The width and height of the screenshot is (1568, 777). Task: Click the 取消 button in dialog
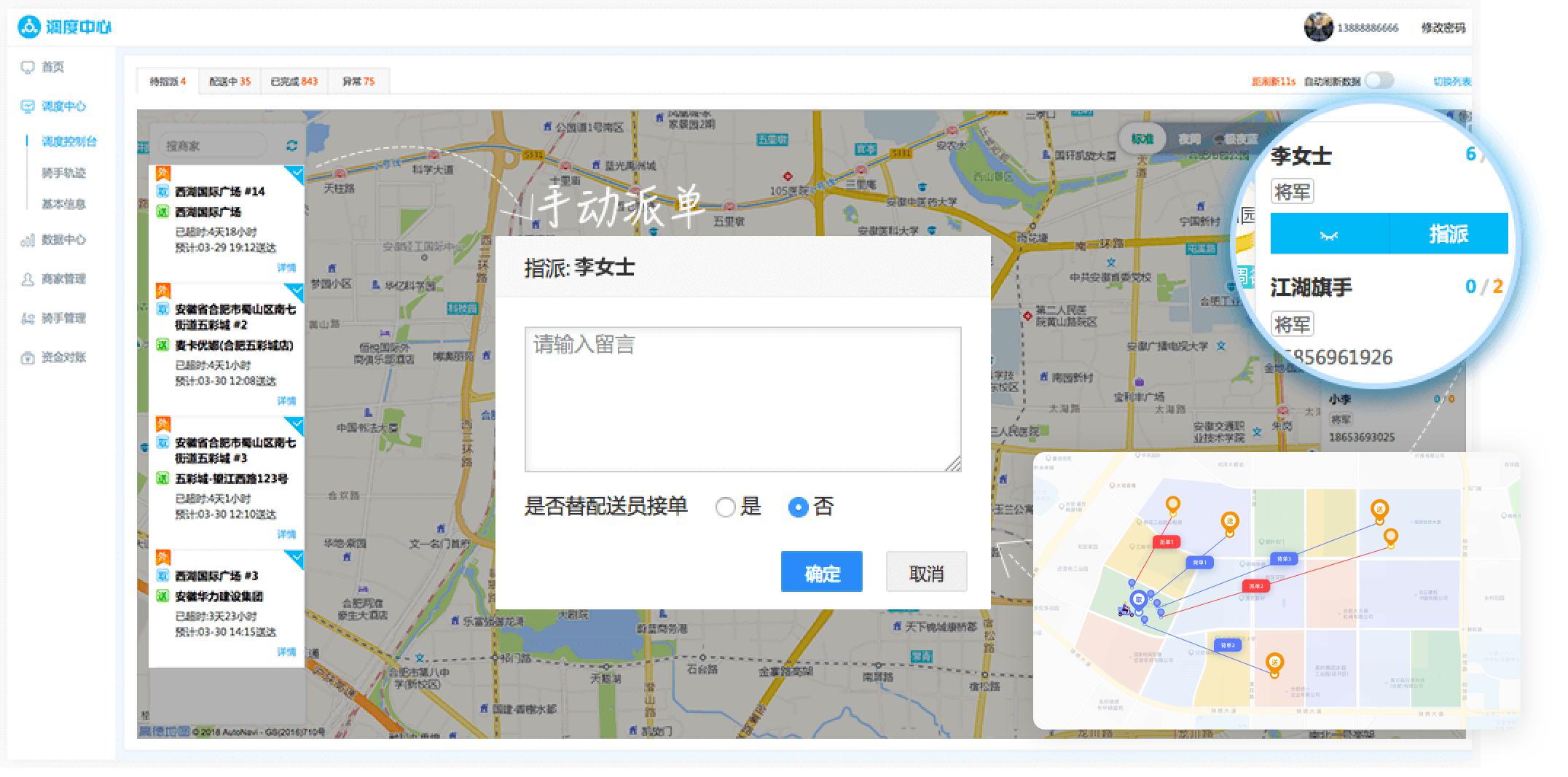[926, 572]
